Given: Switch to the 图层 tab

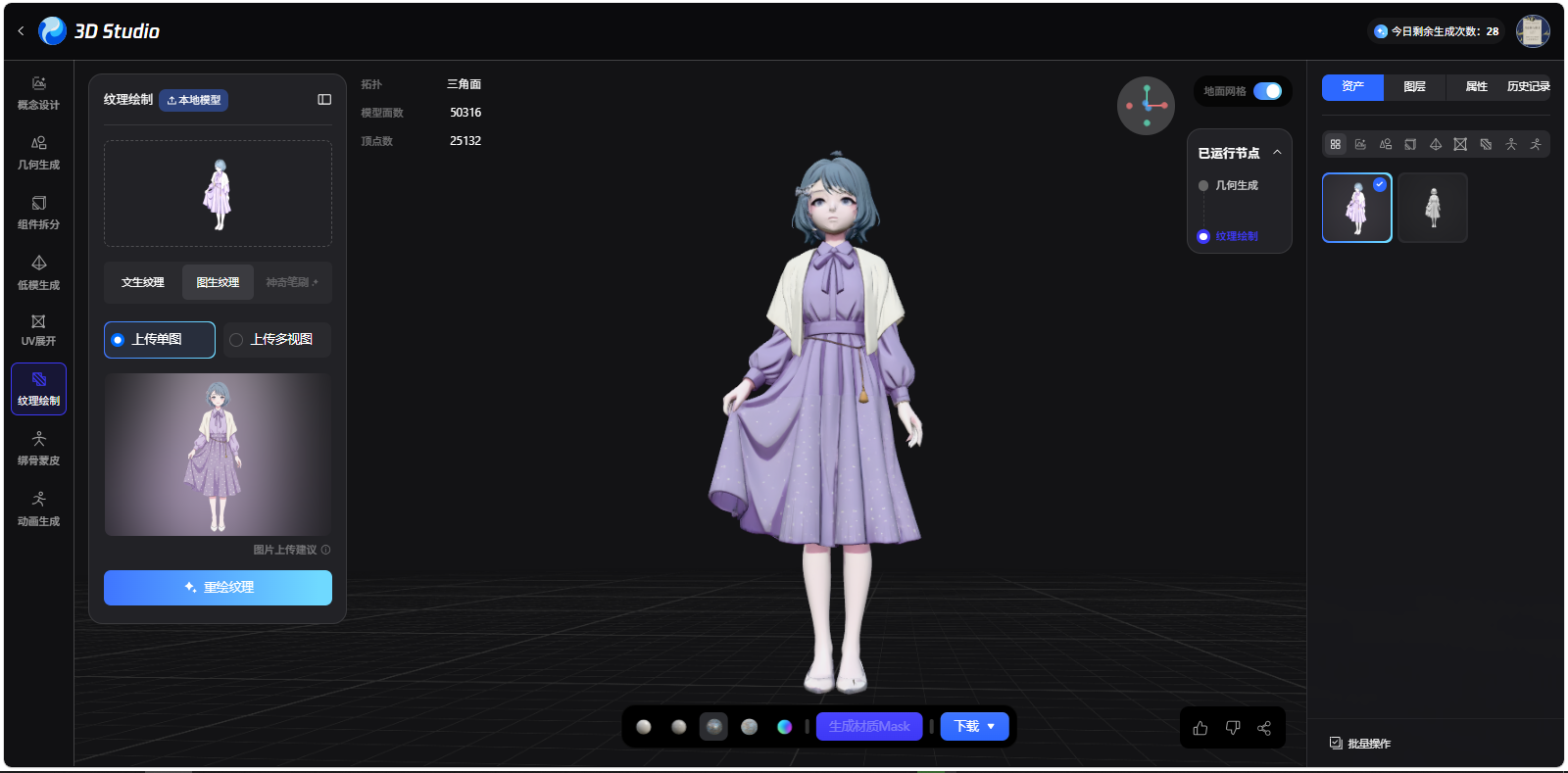Looking at the screenshot, I should 1414,87.
